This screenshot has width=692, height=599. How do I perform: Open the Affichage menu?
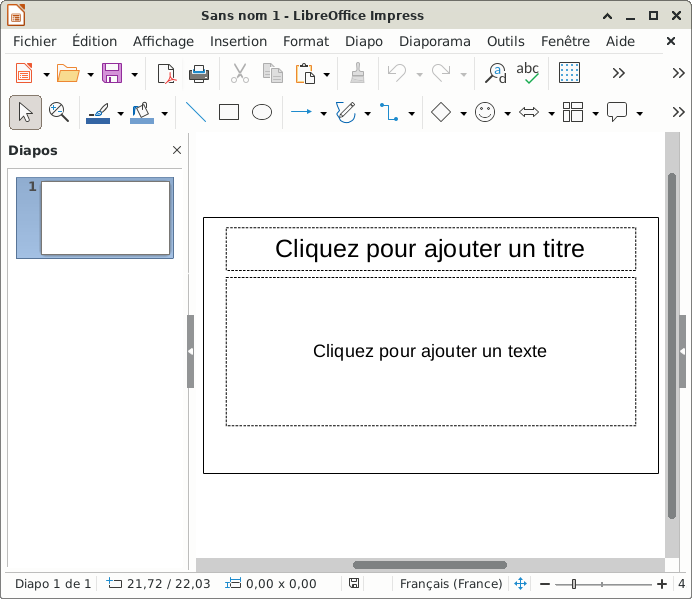(x=163, y=41)
